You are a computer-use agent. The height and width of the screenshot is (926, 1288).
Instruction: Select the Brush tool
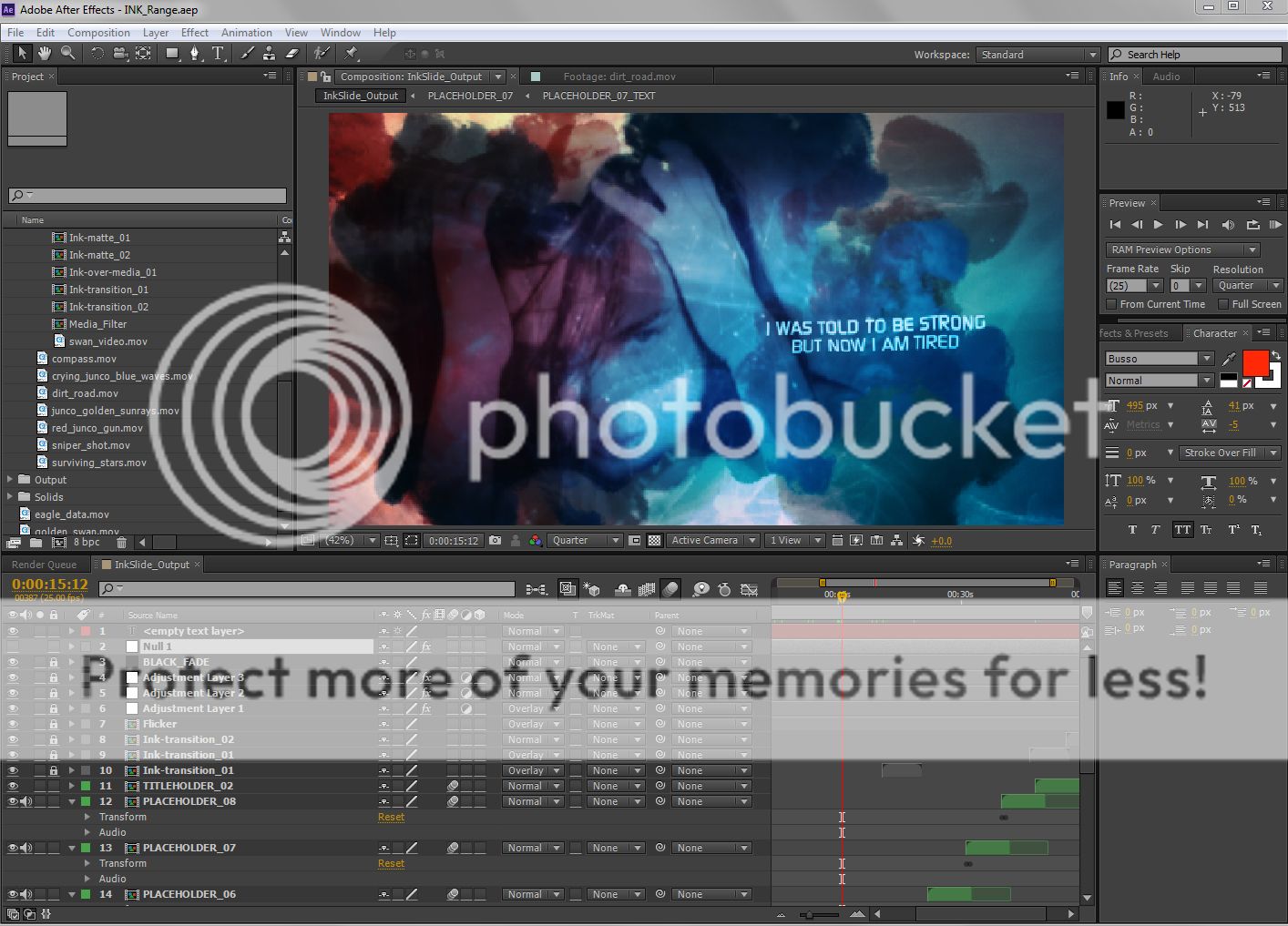click(247, 54)
